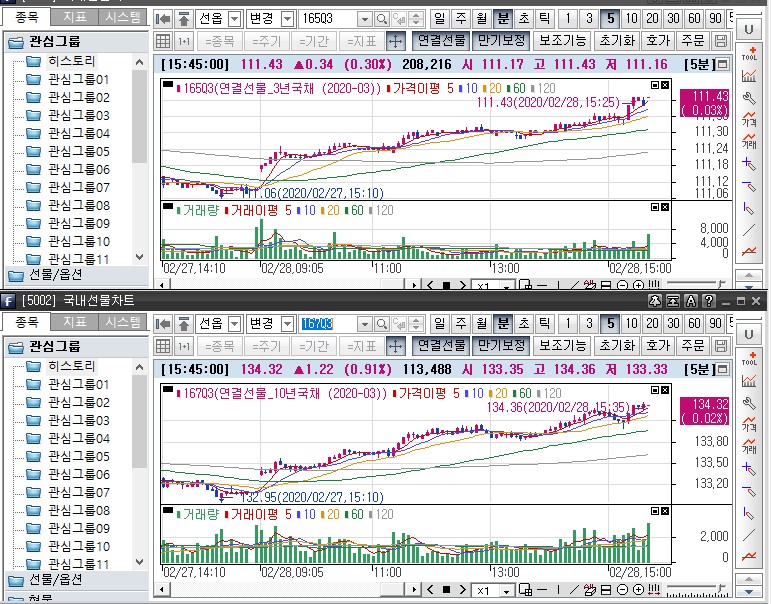Click the help question mark icon in title bar

(x=708, y=301)
